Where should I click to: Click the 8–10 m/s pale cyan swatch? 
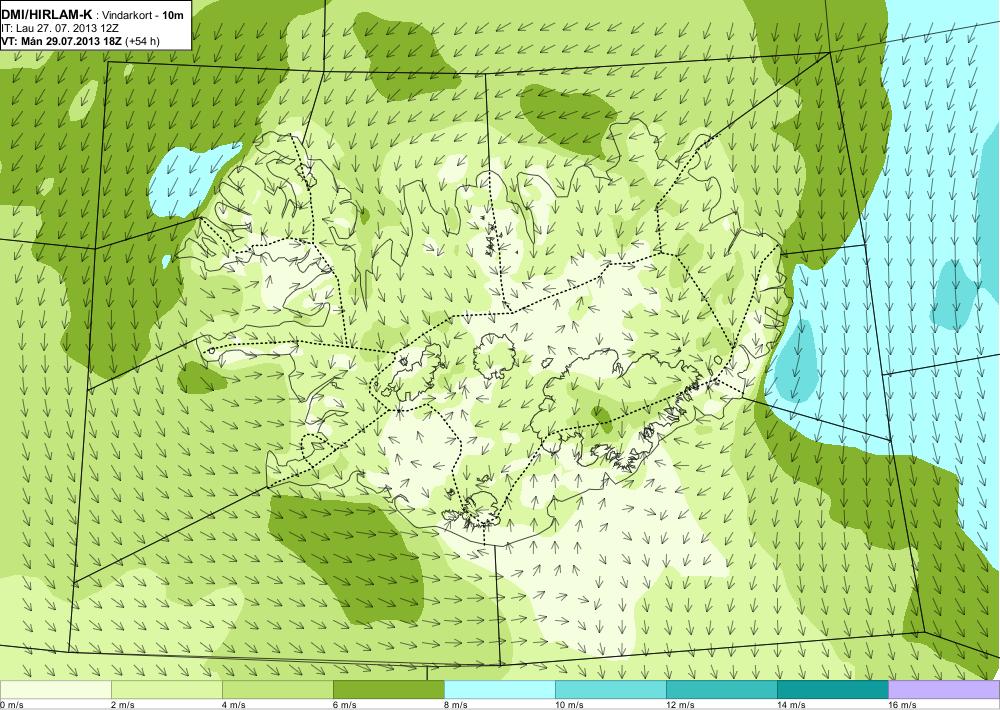pyautogui.click(x=499, y=690)
